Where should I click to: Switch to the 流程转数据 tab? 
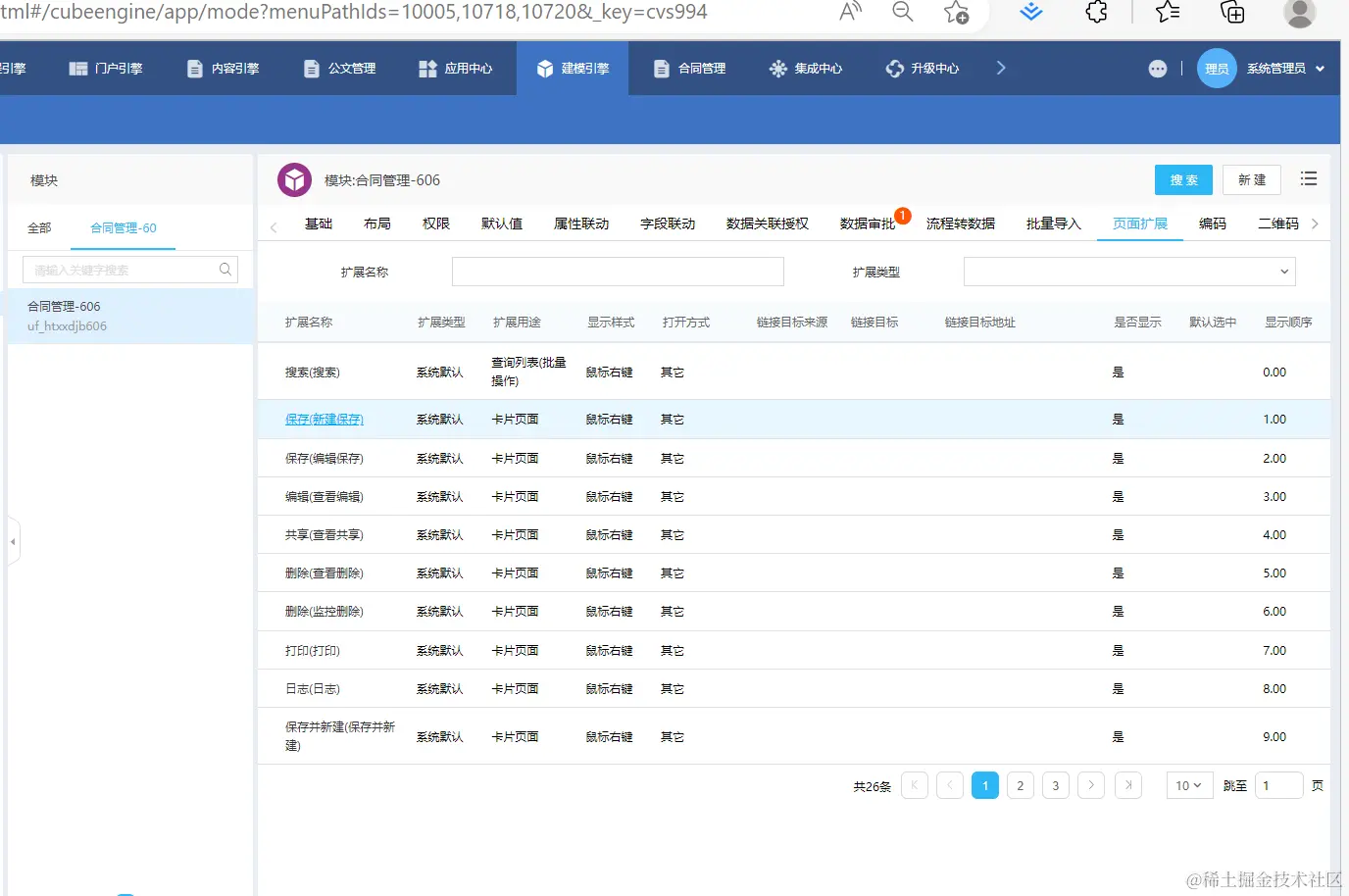tap(961, 224)
